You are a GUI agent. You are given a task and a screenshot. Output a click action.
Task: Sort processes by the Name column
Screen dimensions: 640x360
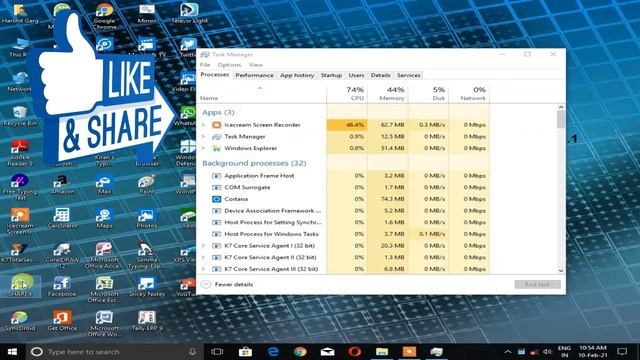[x=262, y=93]
